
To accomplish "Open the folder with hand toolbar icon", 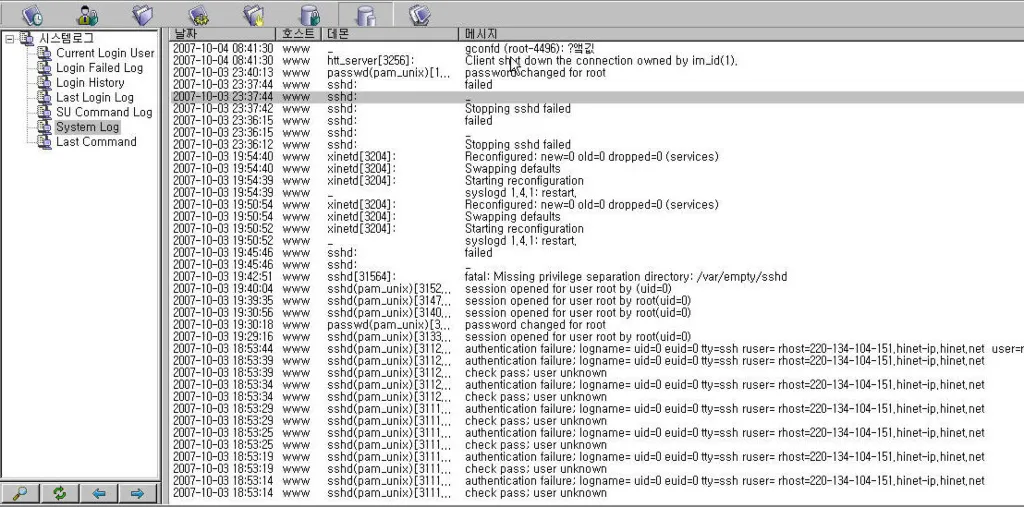I will click(253, 14).
